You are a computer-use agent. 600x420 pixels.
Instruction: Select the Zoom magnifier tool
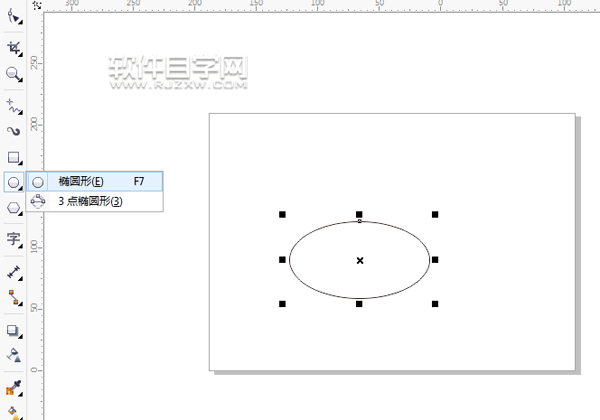14,74
